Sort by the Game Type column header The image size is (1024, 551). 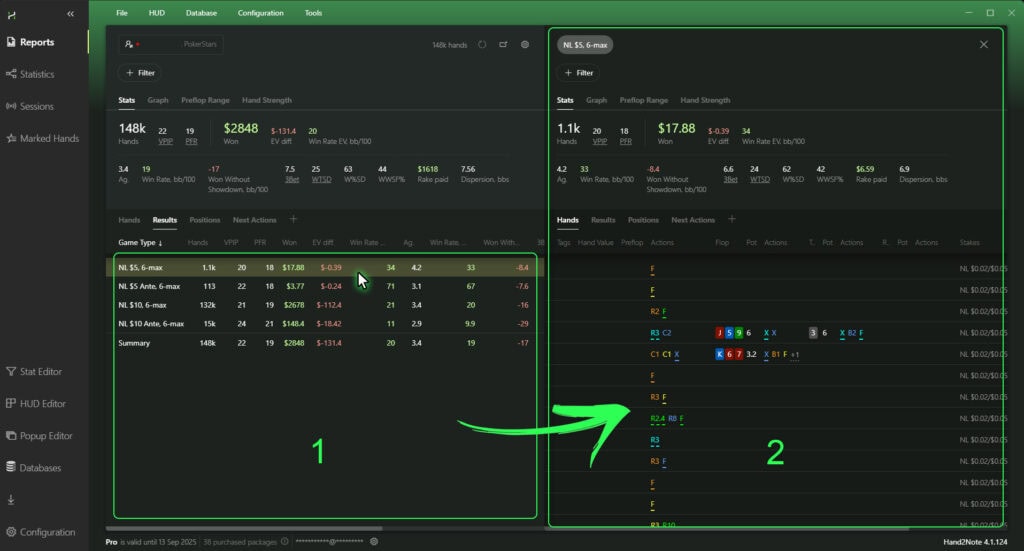(x=140, y=243)
